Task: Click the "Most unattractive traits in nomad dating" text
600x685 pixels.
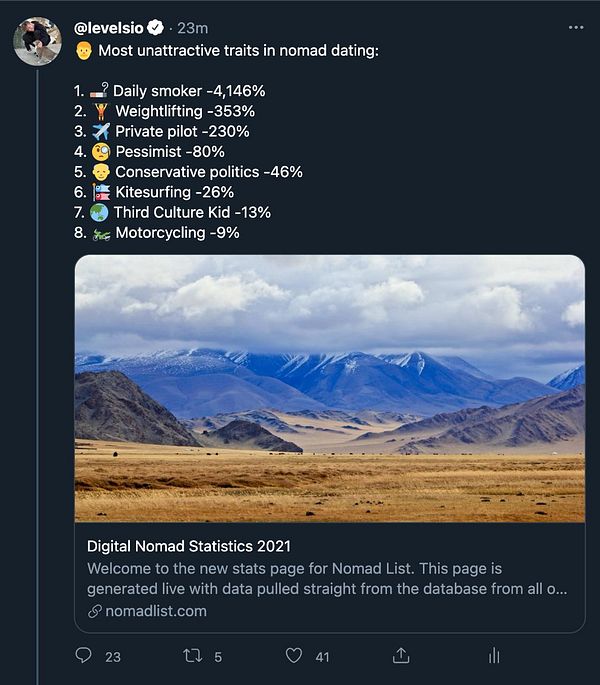Action: (x=239, y=50)
